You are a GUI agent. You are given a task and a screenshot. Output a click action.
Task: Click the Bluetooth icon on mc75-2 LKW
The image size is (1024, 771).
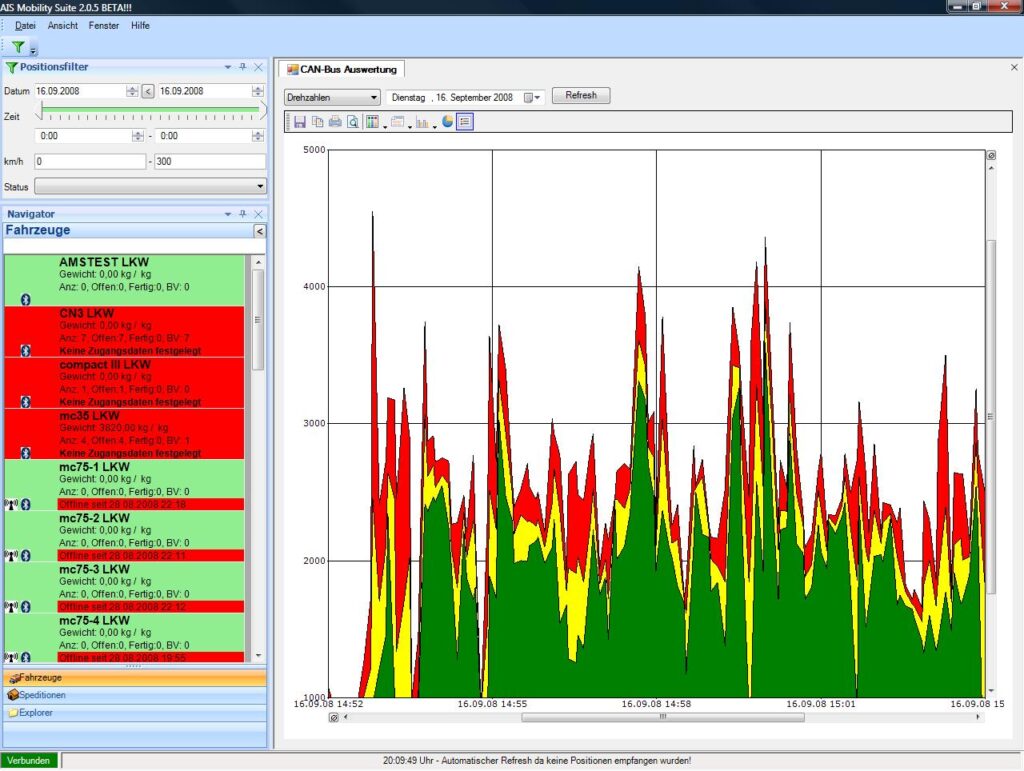tap(25, 556)
